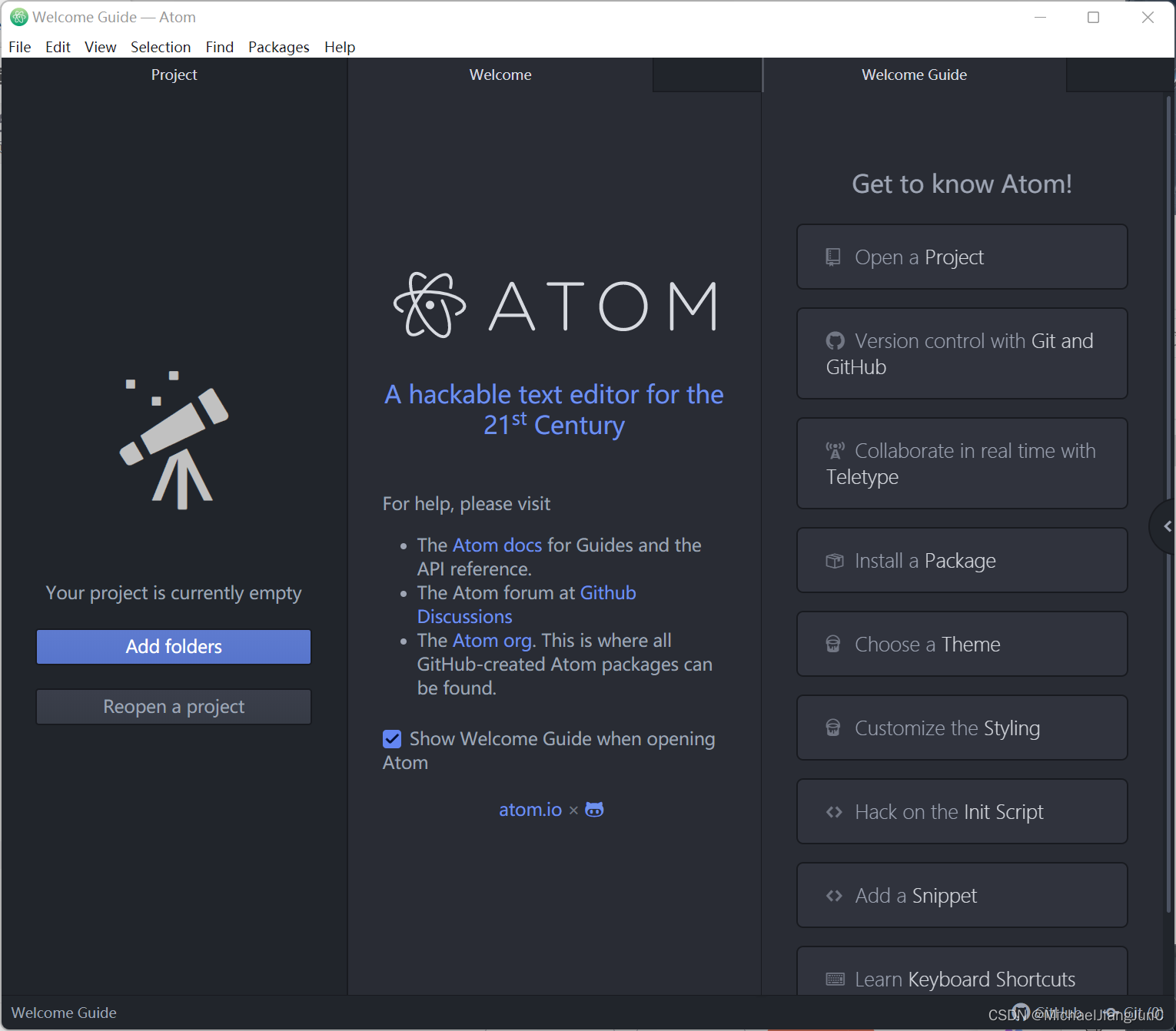Click the Add folders button

click(x=174, y=647)
